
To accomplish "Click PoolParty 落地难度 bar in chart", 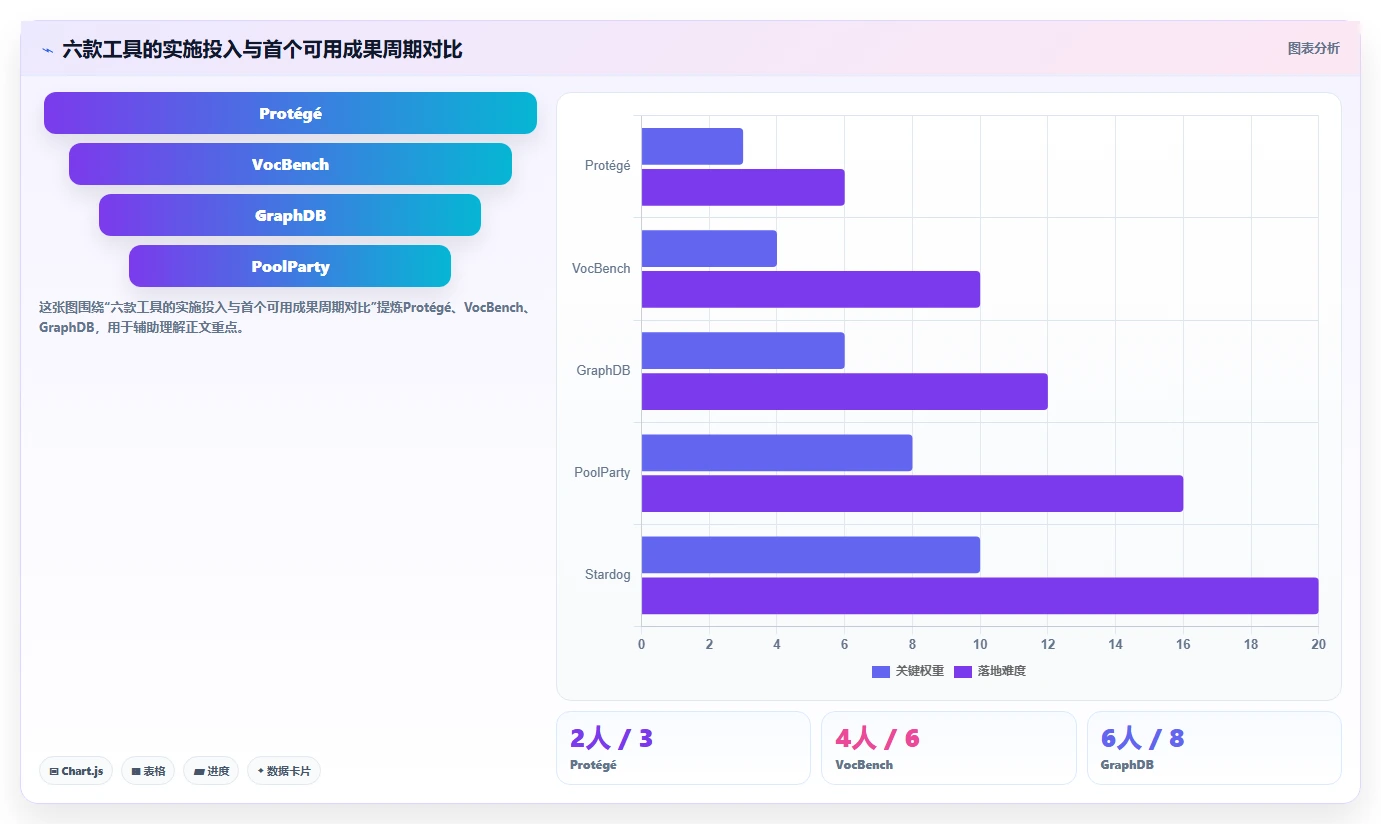I will (912, 493).
